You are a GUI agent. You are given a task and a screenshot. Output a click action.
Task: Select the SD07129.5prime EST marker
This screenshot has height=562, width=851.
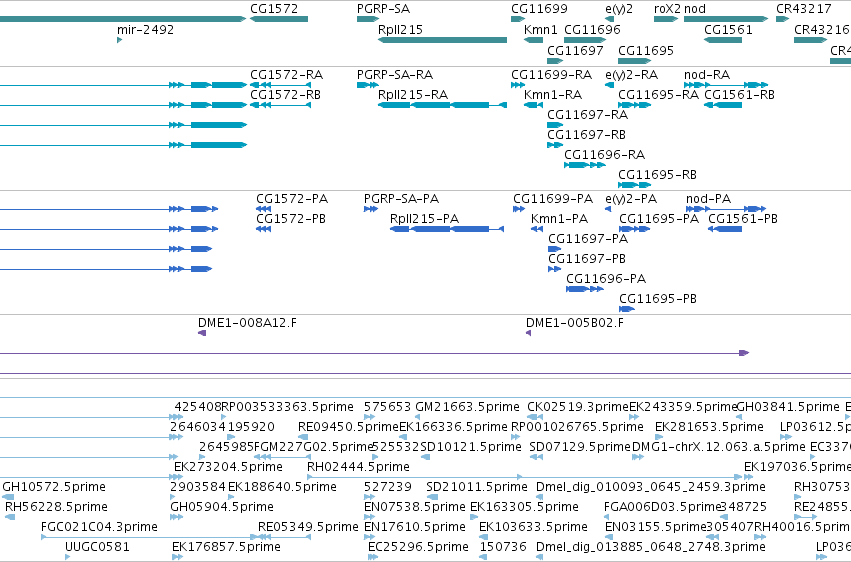tap(536, 457)
